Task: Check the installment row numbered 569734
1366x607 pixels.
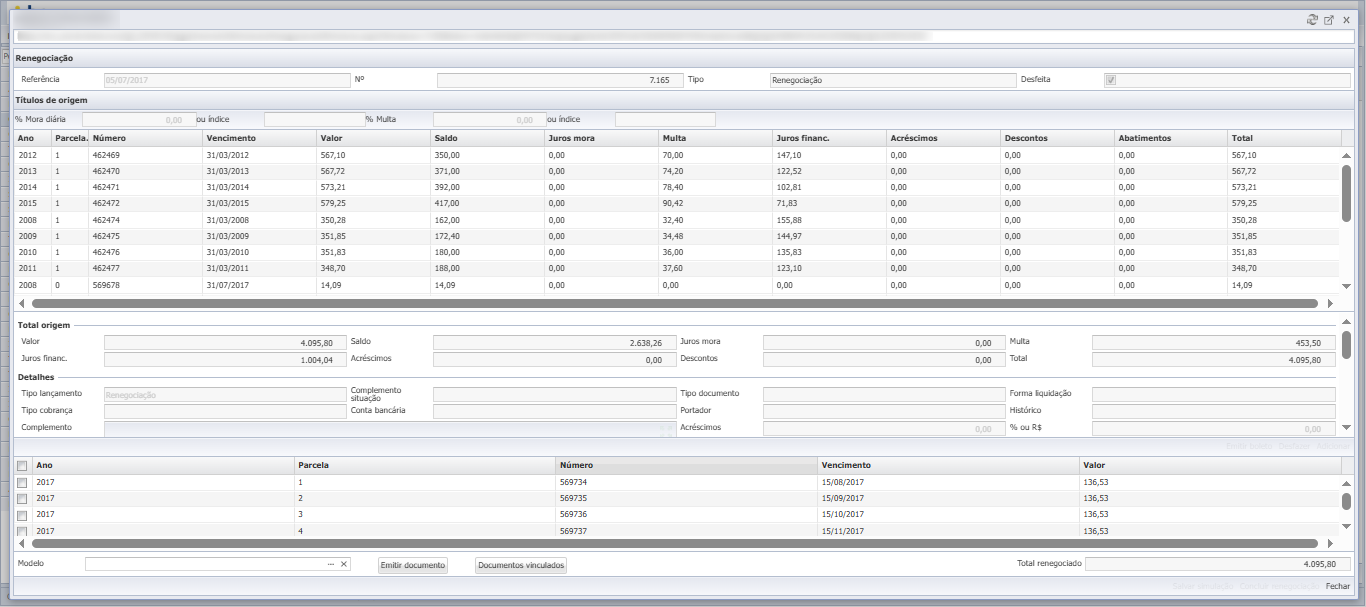Action: point(22,482)
